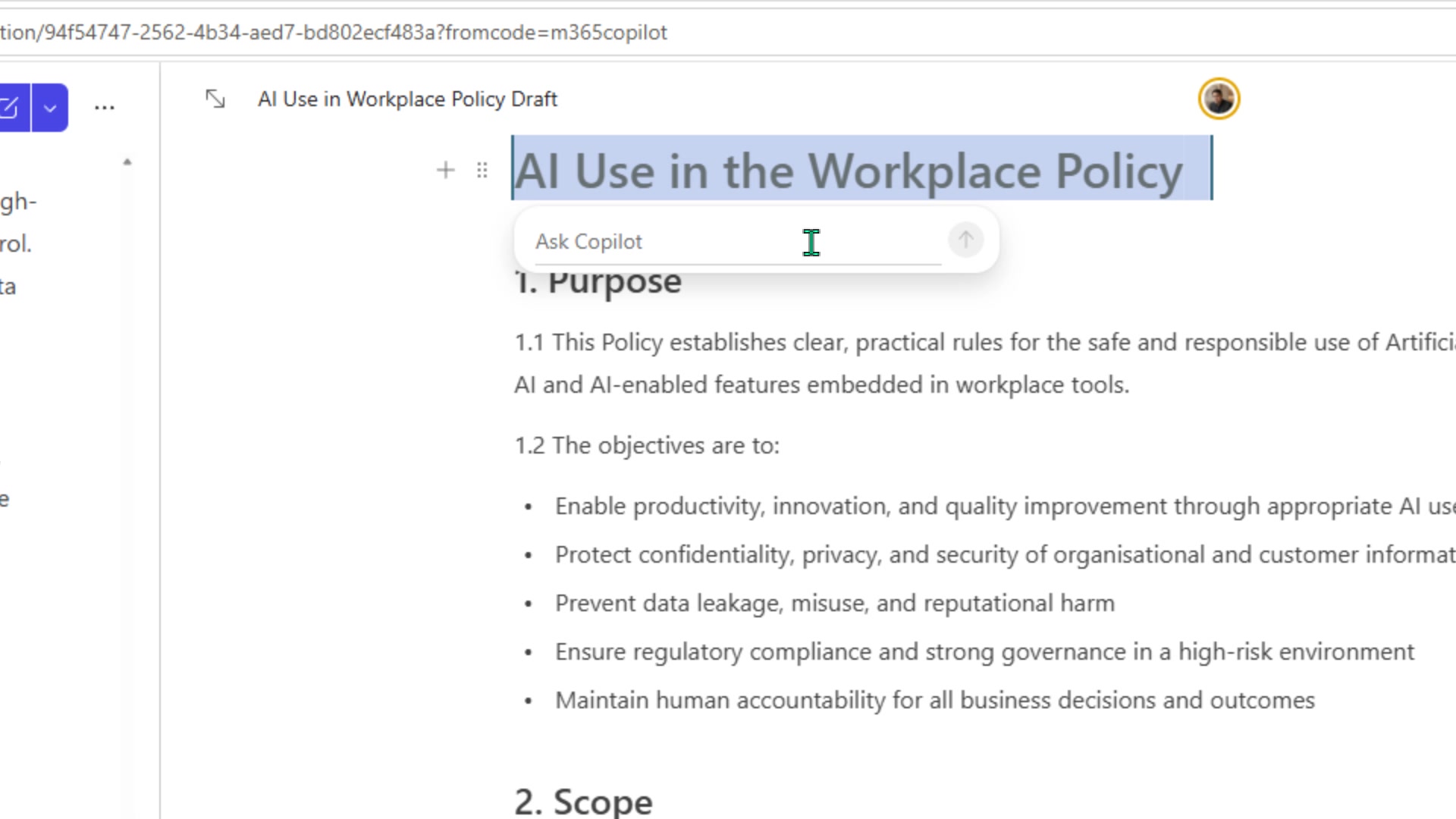Click the '2. Scope' heading
1456x819 pixels.
point(583,801)
